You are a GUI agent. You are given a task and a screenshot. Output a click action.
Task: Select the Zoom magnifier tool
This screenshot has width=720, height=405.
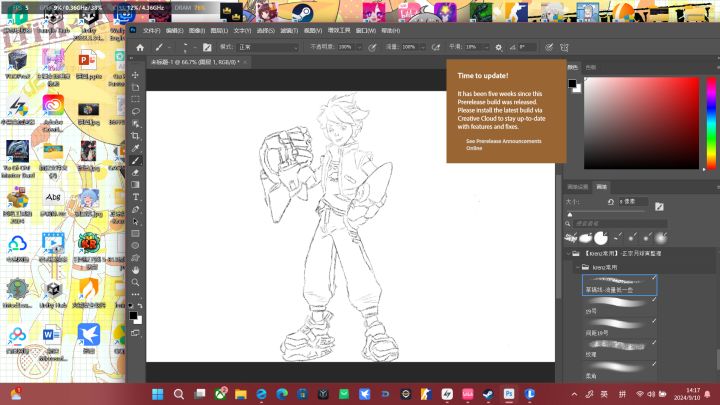(x=135, y=282)
